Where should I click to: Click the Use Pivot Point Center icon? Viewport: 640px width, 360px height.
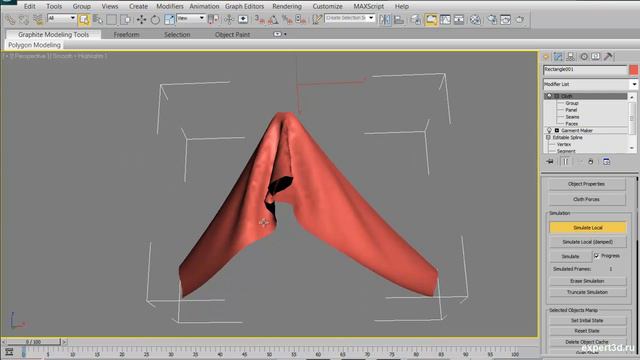213,19
